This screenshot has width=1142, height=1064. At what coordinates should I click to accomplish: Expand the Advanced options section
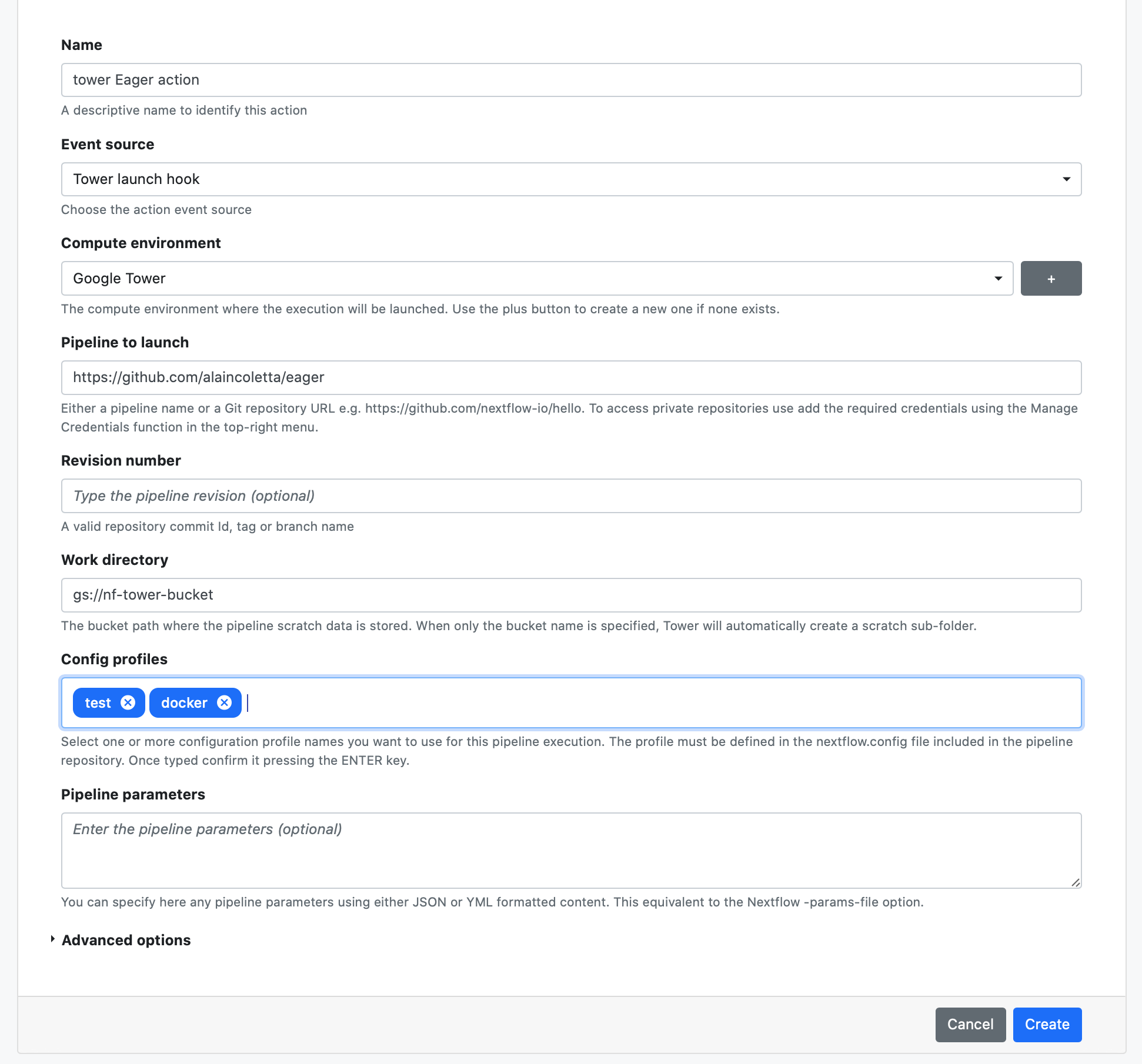pyautogui.click(x=126, y=940)
